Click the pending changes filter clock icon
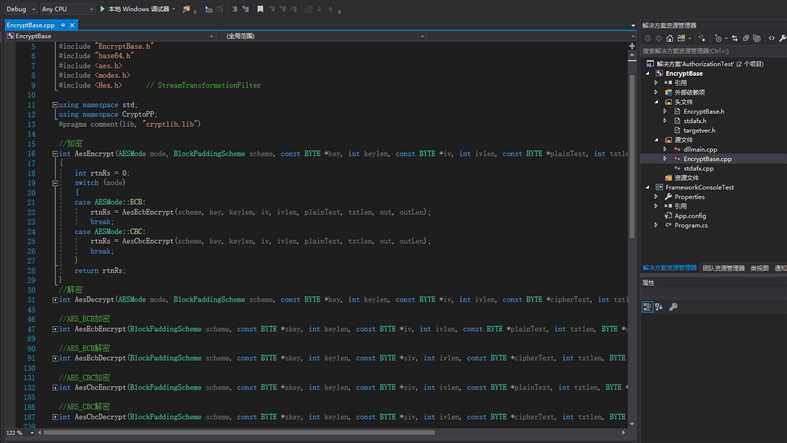787x443 pixels. [719, 38]
